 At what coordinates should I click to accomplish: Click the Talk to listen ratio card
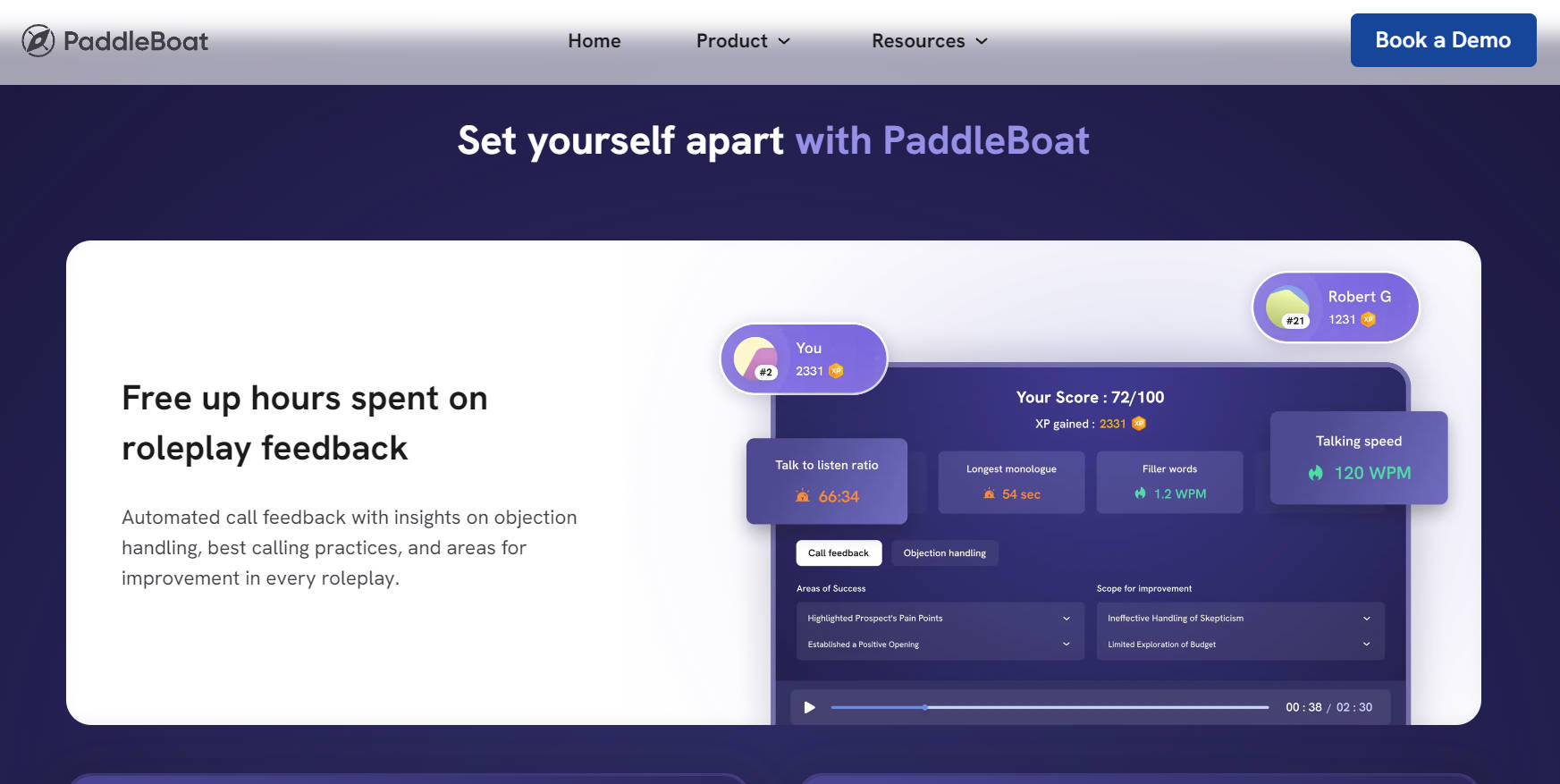pos(827,481)
